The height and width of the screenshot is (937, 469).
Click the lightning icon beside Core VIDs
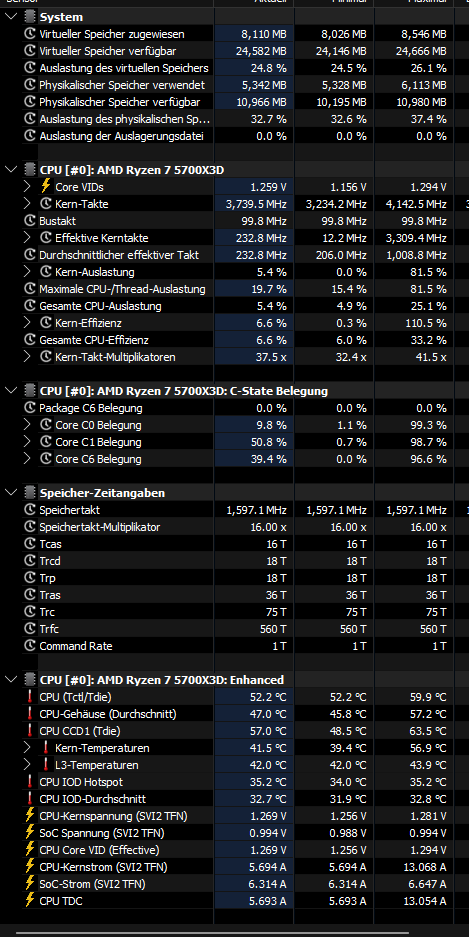point(46,186)
